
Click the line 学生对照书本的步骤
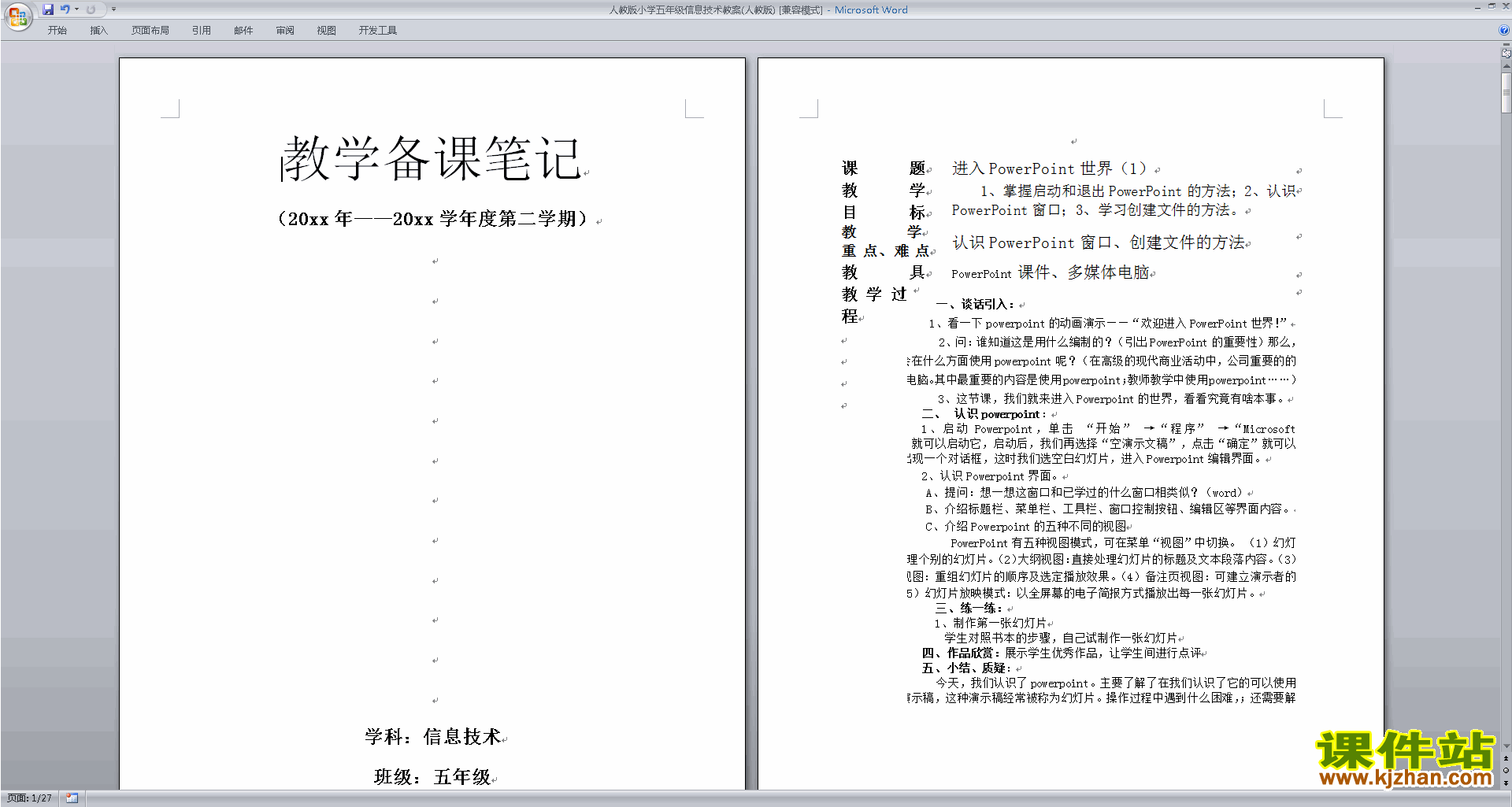[1061, 638]
